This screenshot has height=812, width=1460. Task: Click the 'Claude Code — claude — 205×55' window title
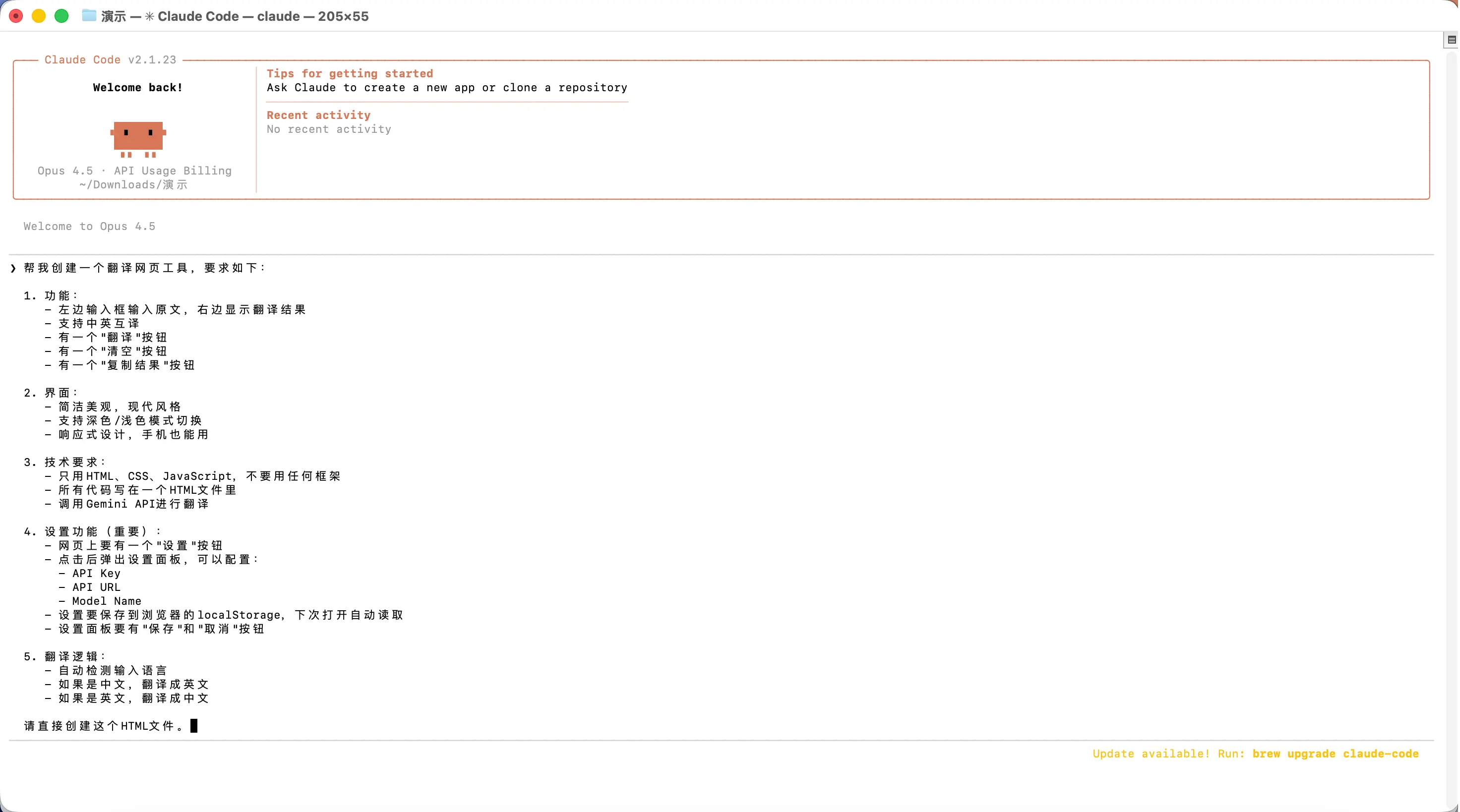click(x=263, y=16)
